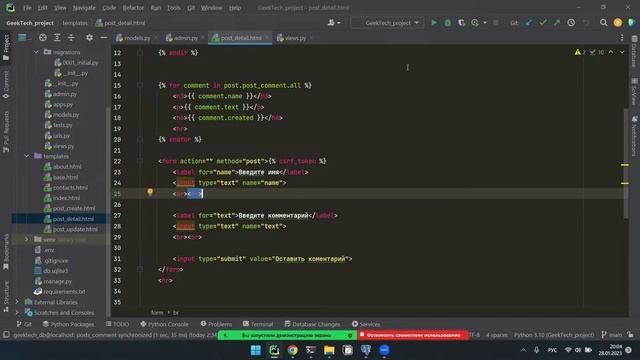Click the templates breadcrumb in navigation bar
The image size is (640, 360).
(x=75, y=23)
